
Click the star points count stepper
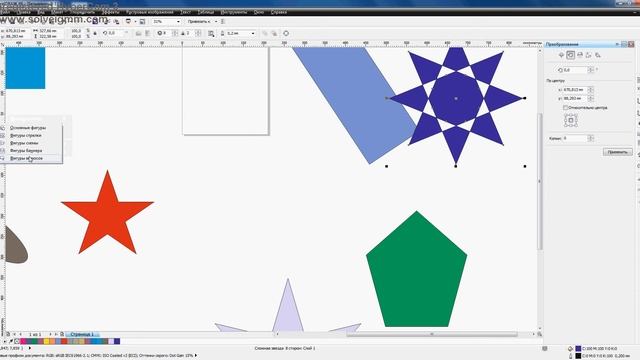coord(175,33)
